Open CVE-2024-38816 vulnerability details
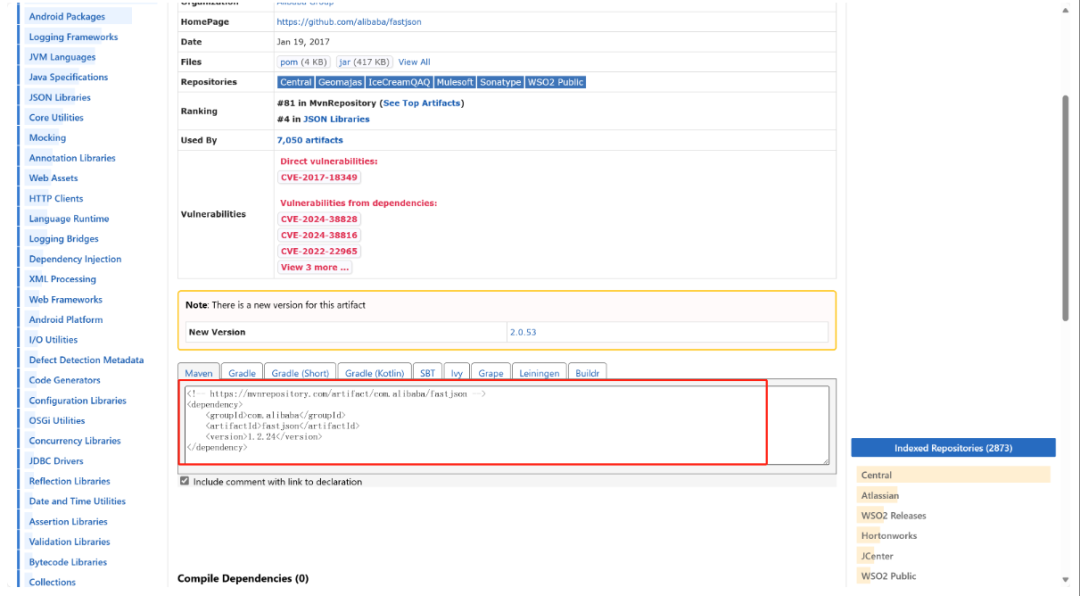This screenshot has height=596, width=1080. tap(319, 235)
